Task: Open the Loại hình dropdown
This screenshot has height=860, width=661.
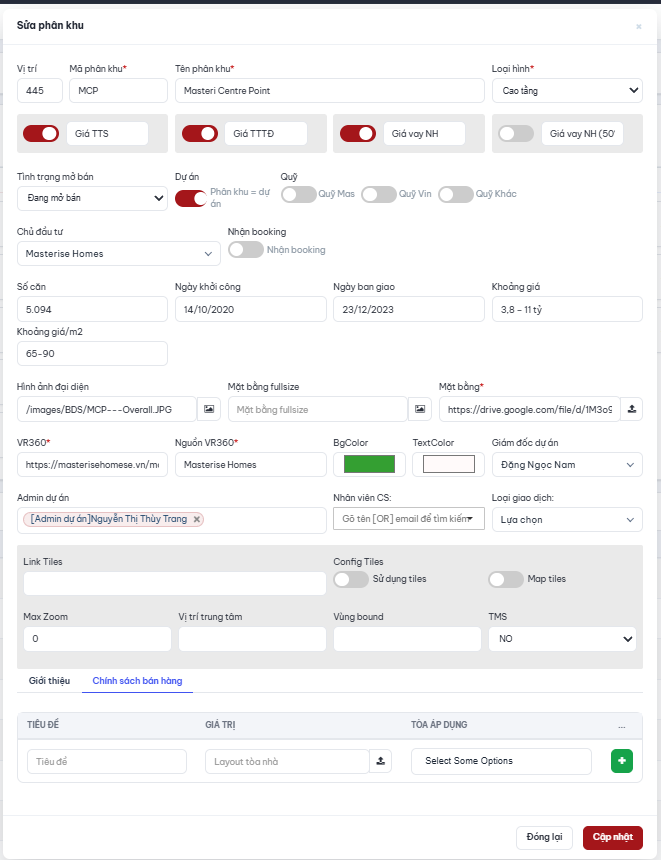Action: point(567,90)
